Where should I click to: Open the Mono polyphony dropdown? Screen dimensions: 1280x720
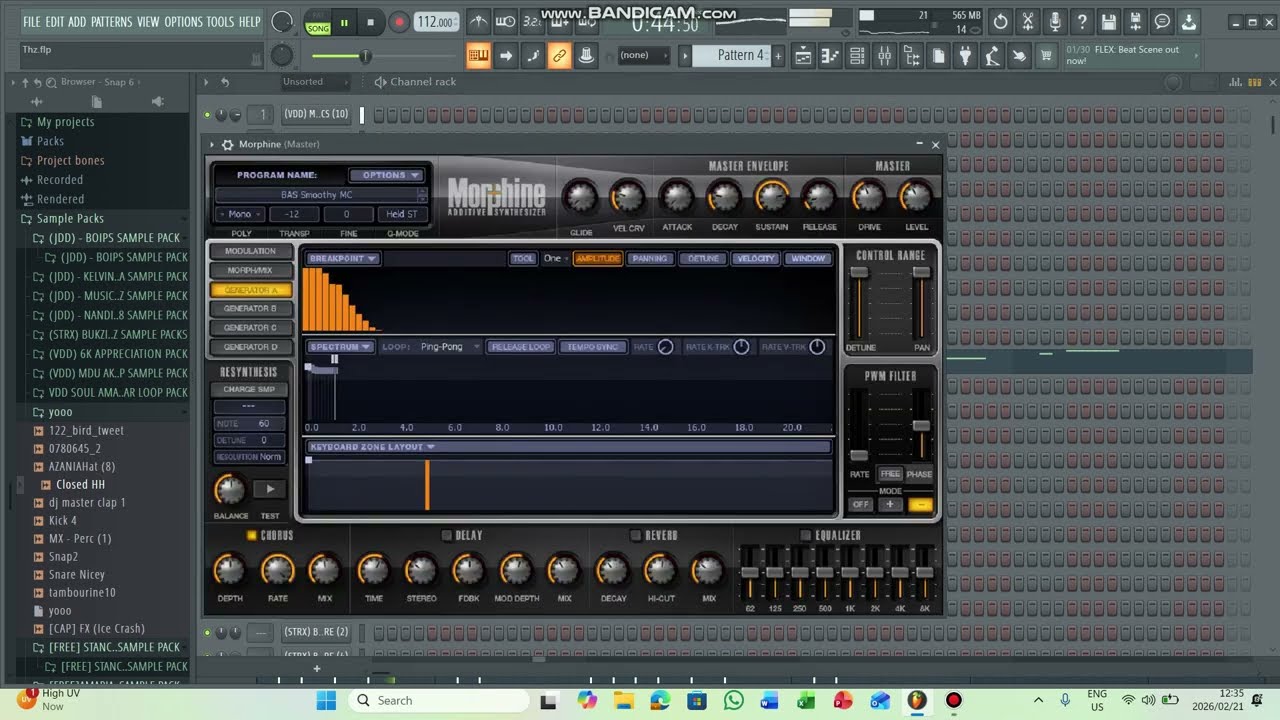click(x=240, y=214)
